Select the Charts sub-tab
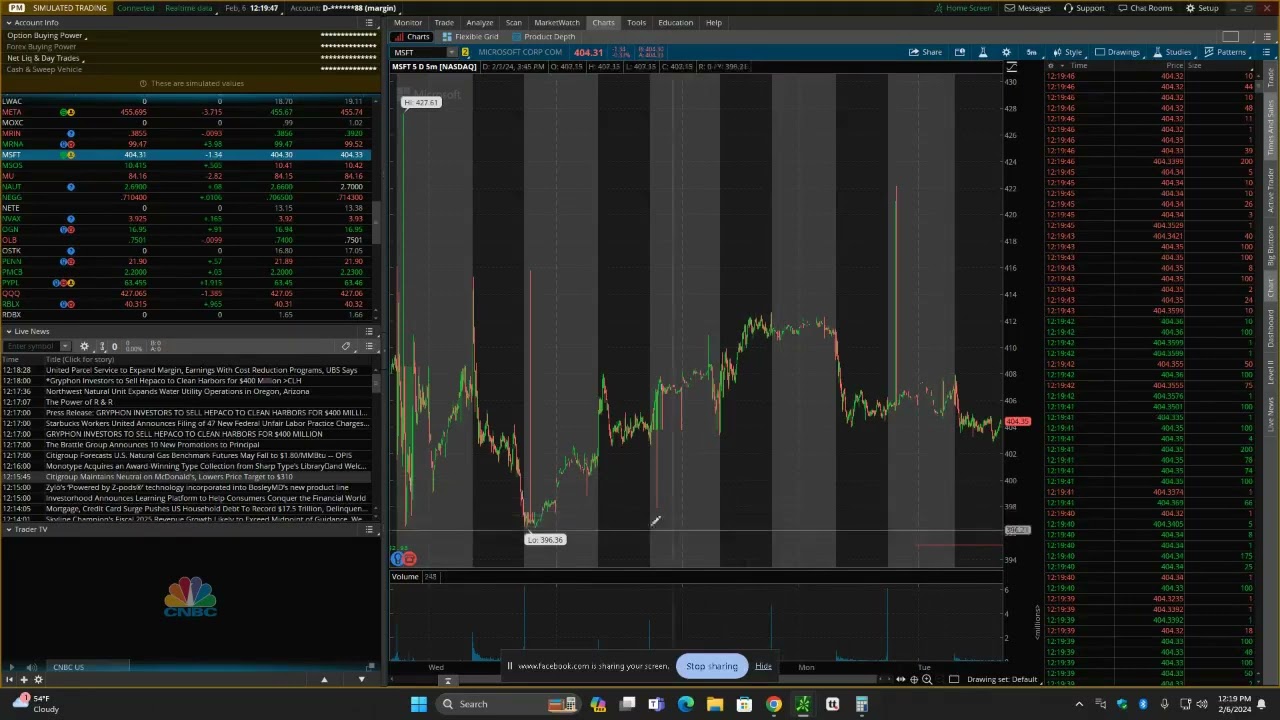 tap(412, 37)
